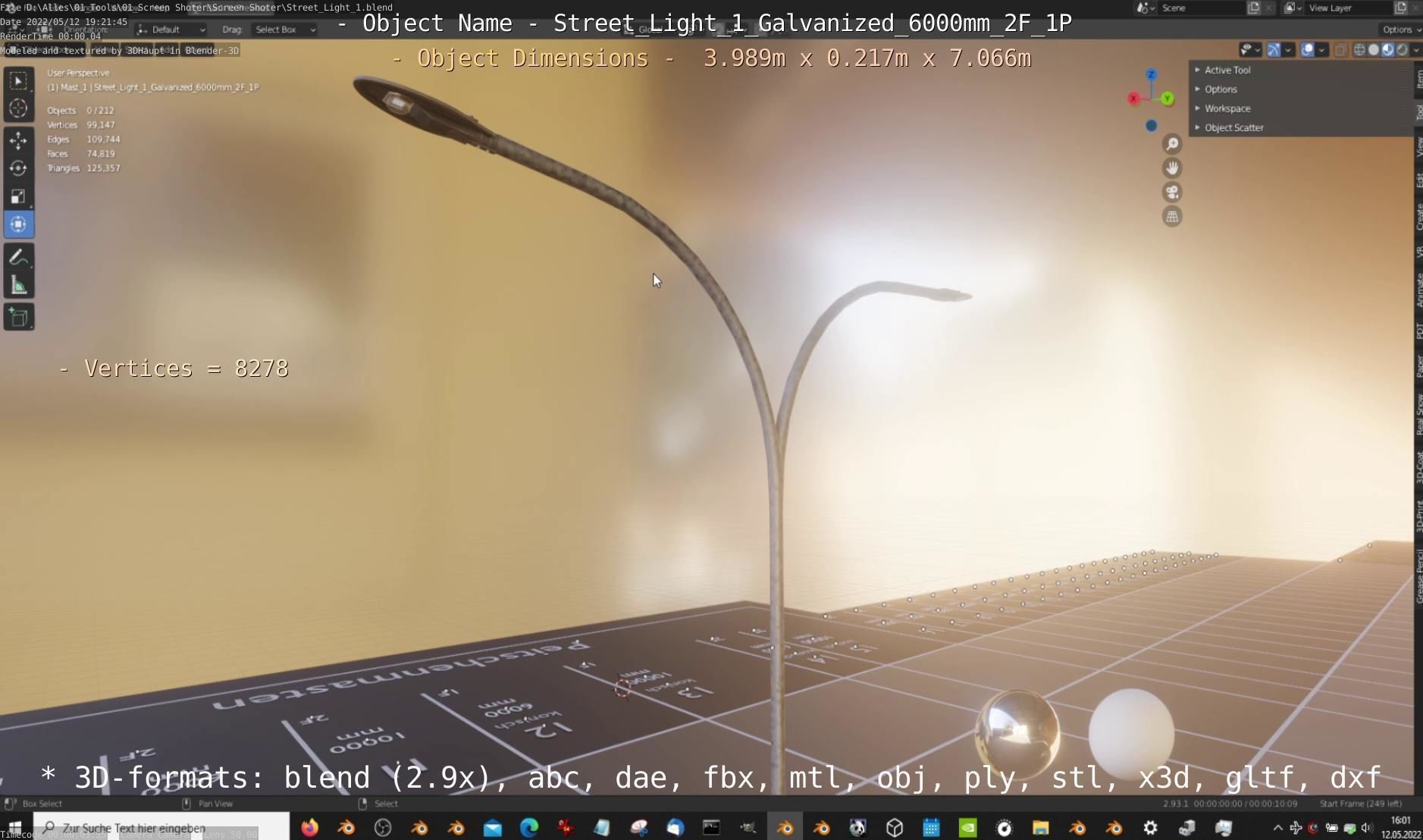
Task: Click the "Start Frame (249 left)" status text
Action: coord(1360,804)
